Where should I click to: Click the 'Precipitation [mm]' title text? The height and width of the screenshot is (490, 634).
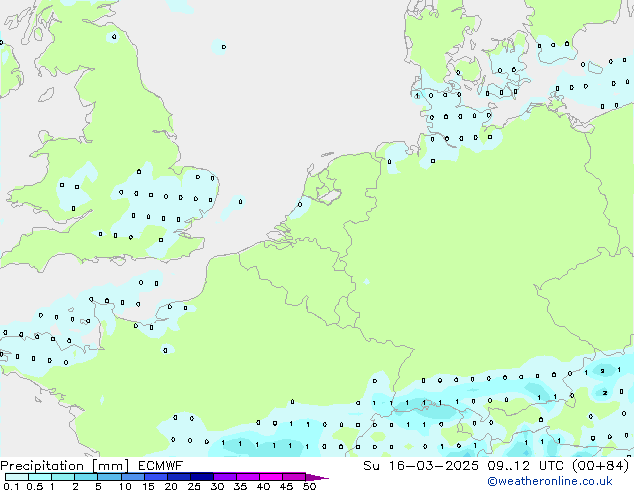pos(65,466)
